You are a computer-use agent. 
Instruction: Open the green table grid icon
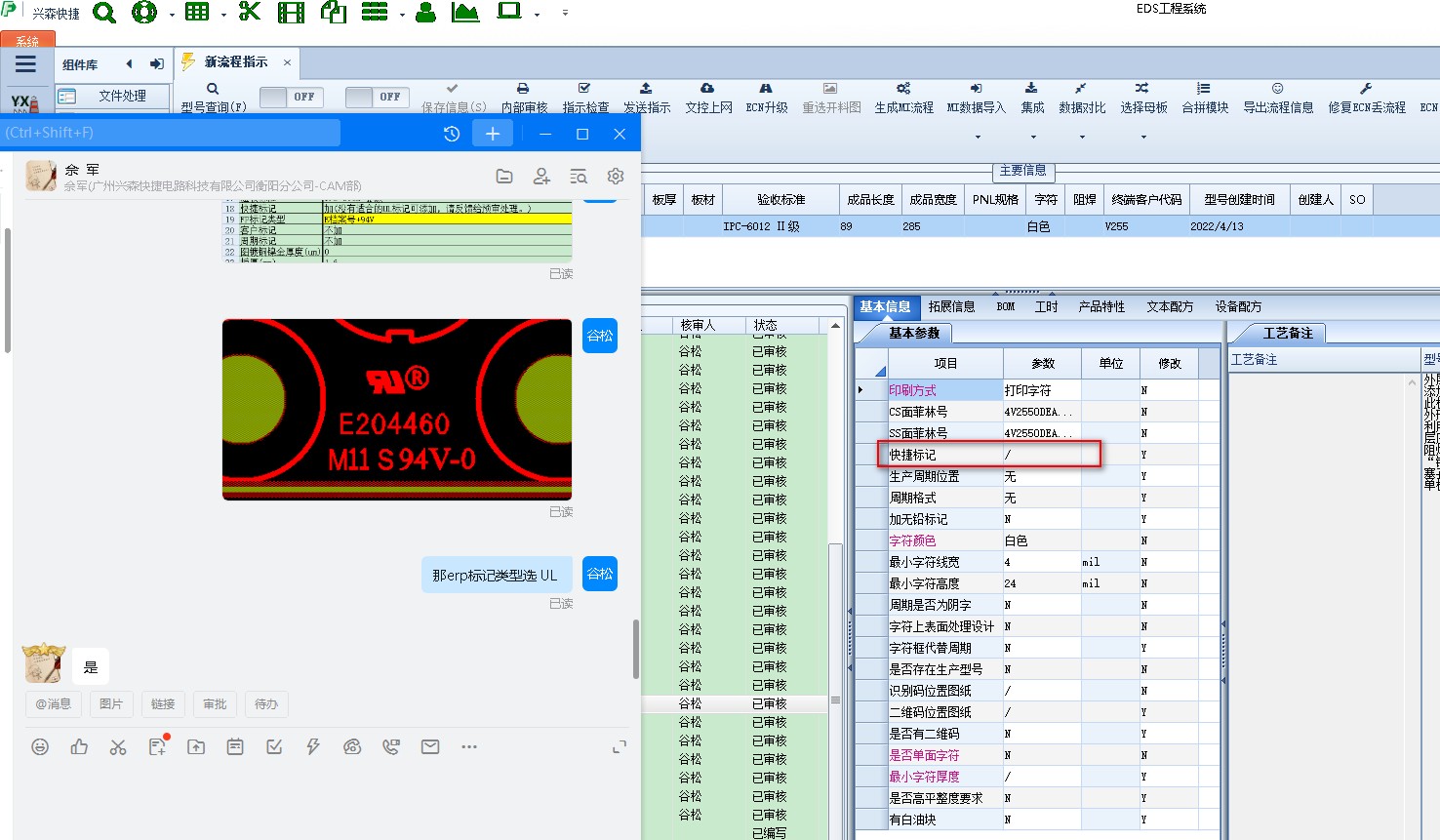point(197,13)
